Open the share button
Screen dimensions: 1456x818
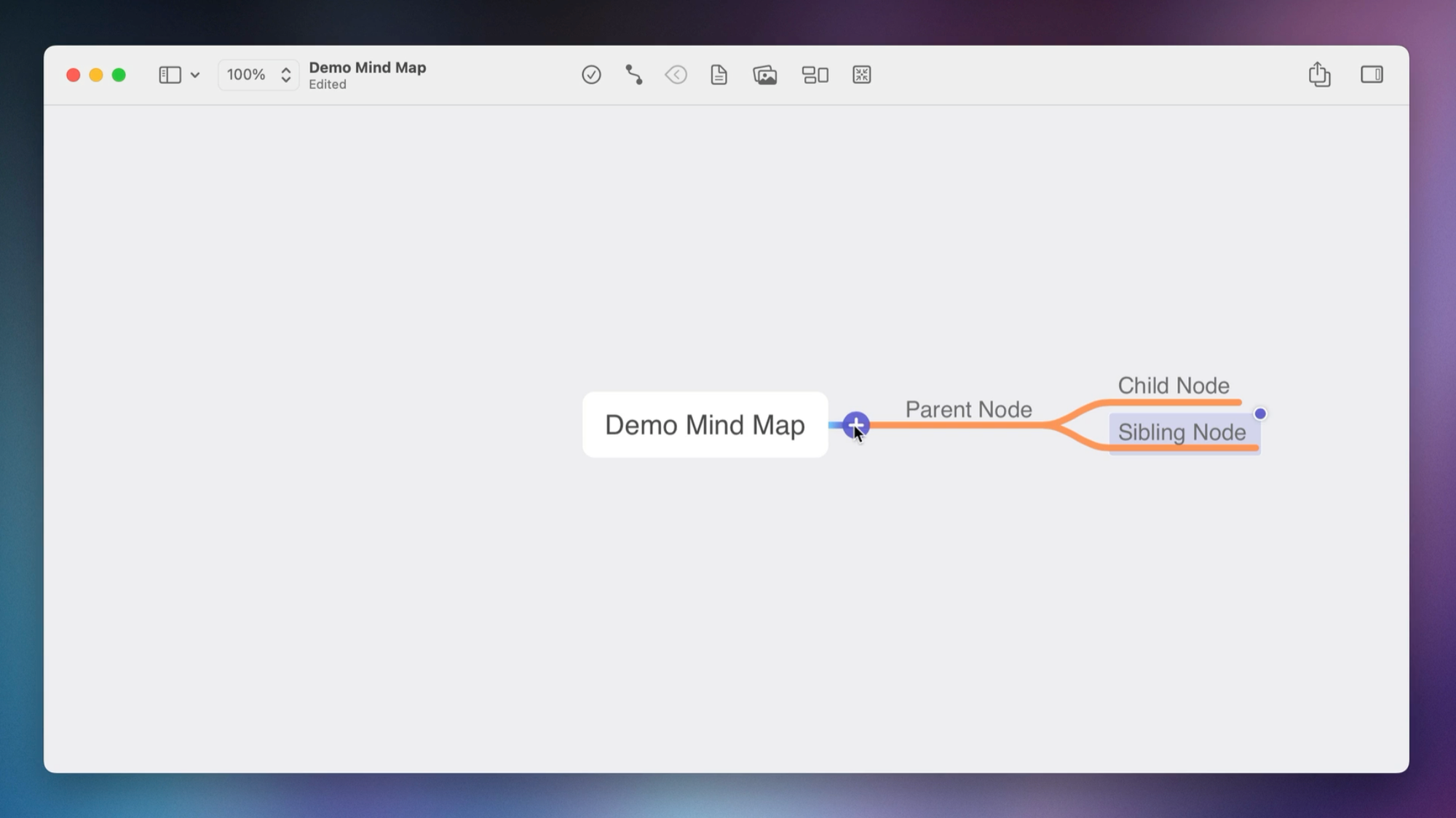[x=1319, y=74]
